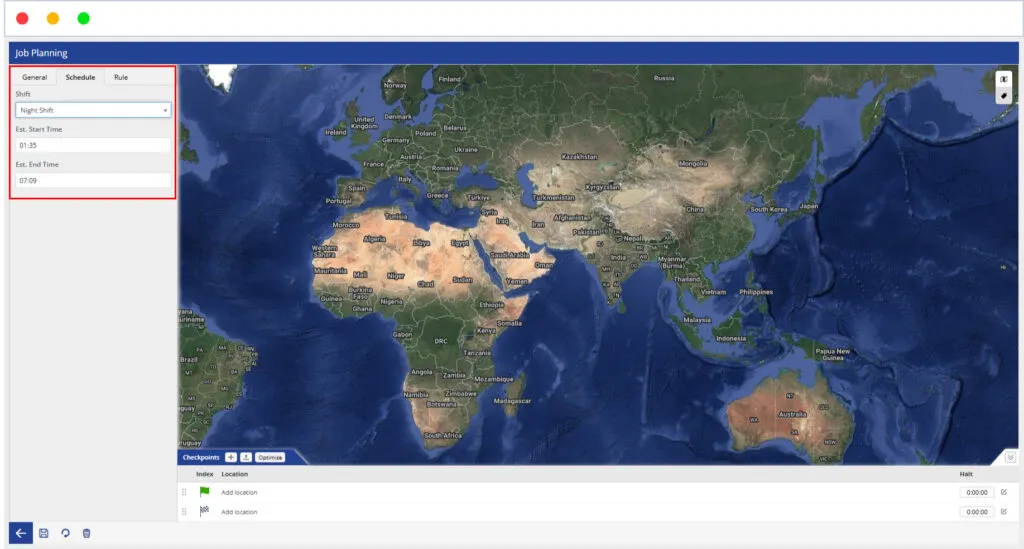Click the map layers icon at top right
This screenshot has height=549, width=1024.
tap(1003, 79)
